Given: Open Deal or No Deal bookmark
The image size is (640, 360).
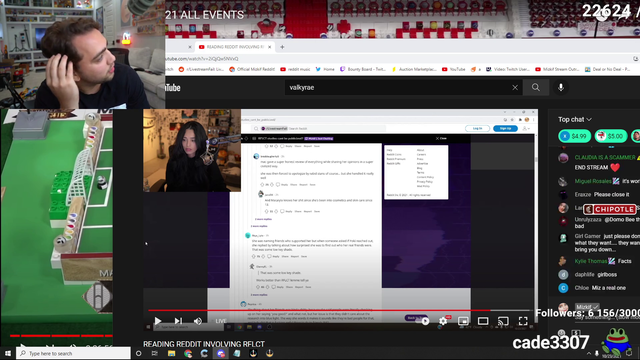Looking at the screenshot, I should [x=607, y=69].
